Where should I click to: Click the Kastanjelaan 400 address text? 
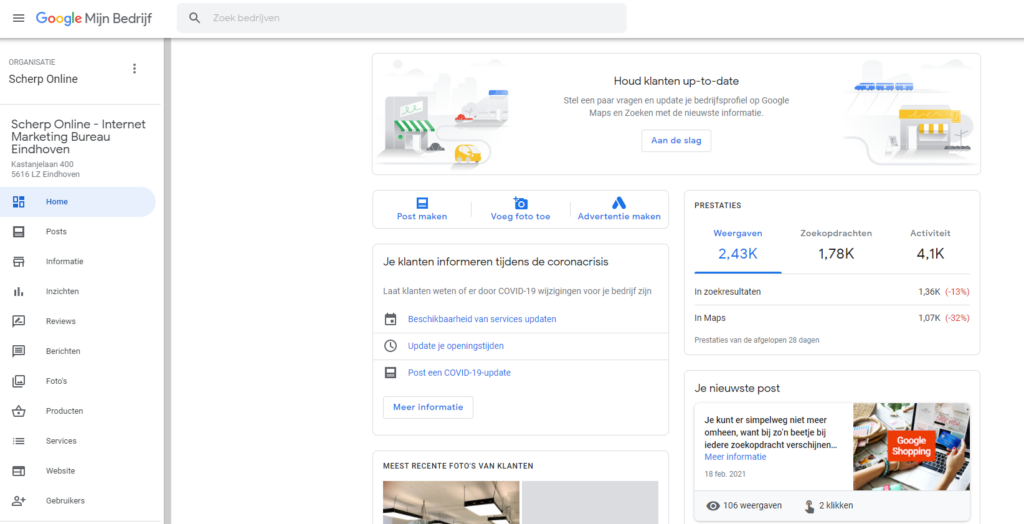42,164
